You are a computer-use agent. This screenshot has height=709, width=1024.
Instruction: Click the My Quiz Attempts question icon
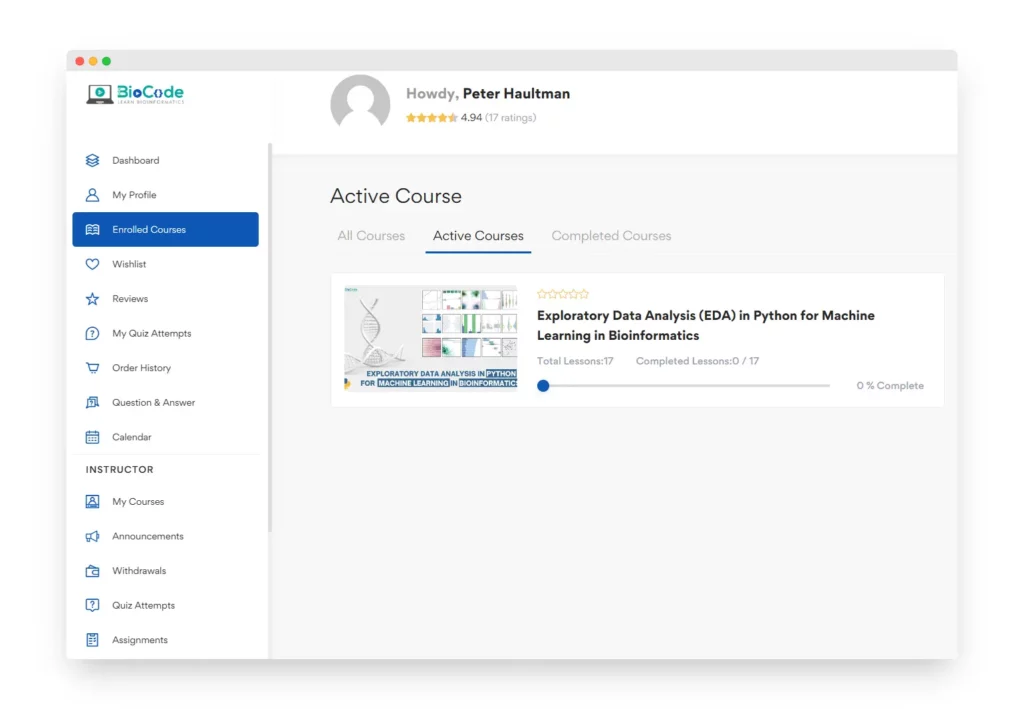92,333
